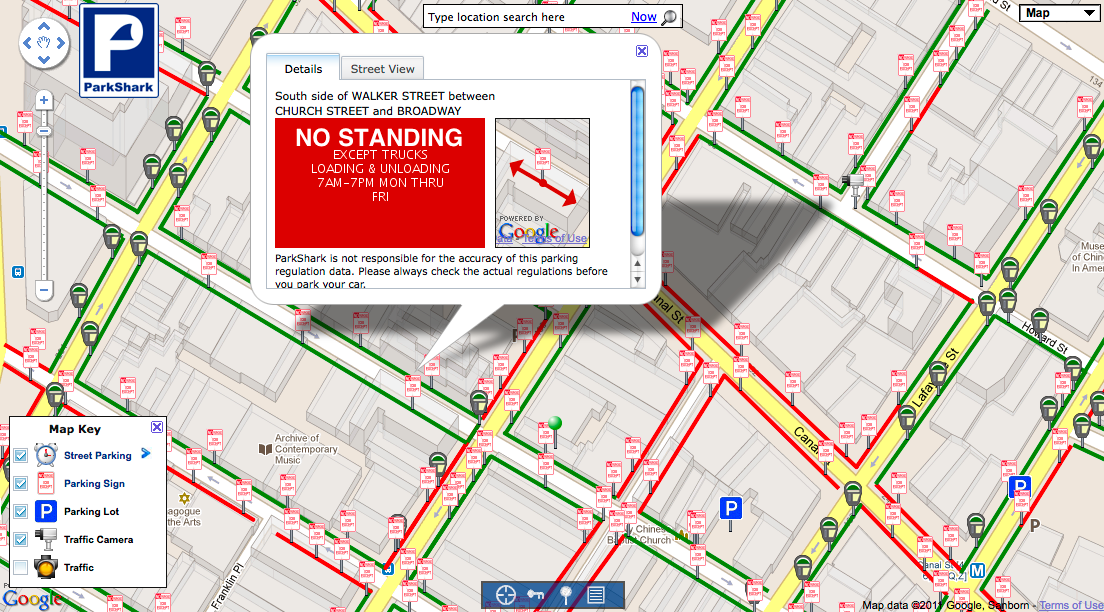Click the key icon in bottom toolbar

[x=536, y=595]
